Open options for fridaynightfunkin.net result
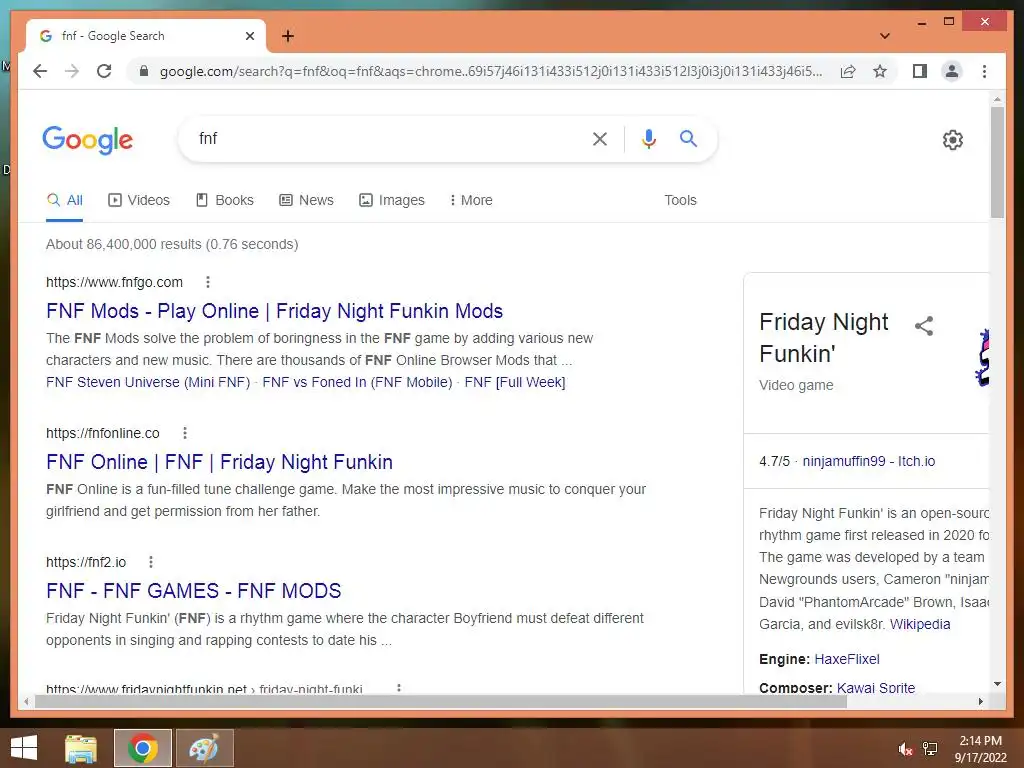Screen dimensions: 1024x768 tap(399, 688)
